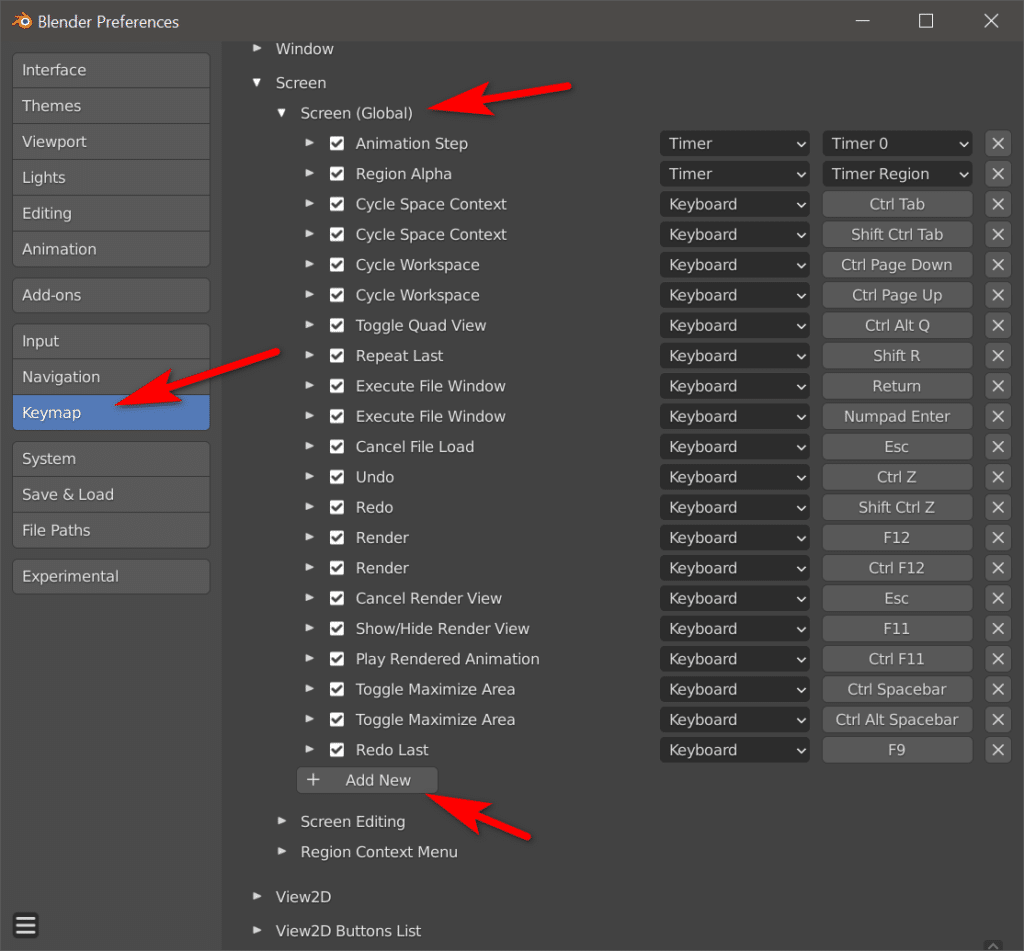This screenshot has width=1024, height=951.
Task: Click the Blender logo in the title bar
Action: coord(22,21)
